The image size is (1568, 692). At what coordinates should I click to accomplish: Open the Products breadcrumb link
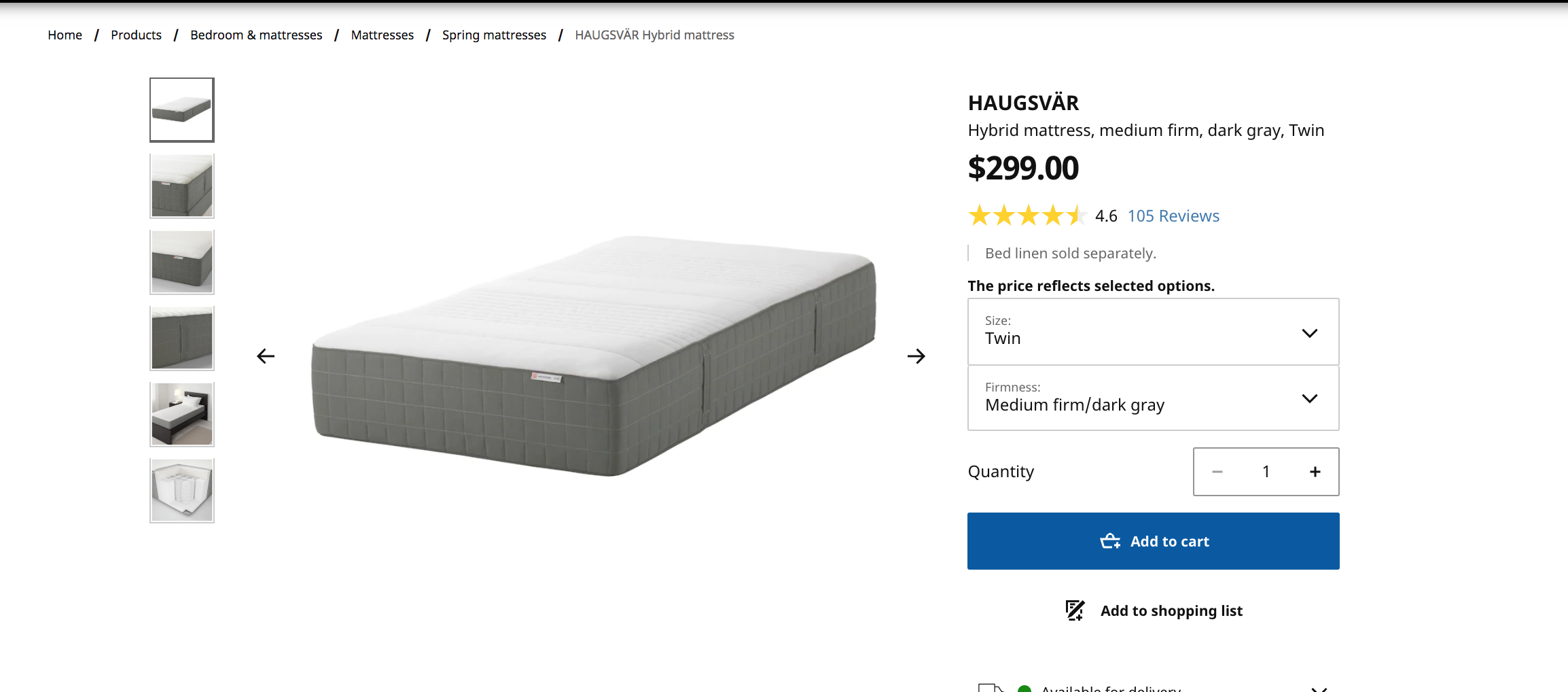[136, 35]
